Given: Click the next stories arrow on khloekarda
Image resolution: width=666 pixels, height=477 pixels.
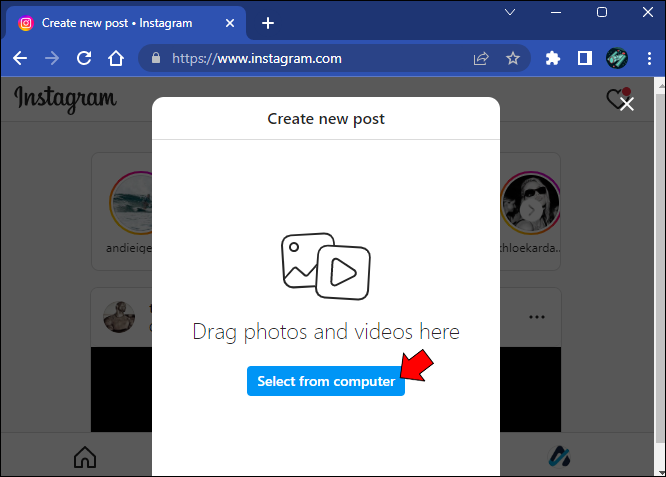Looking at the screenshot, I should click(x=531, y=210).
